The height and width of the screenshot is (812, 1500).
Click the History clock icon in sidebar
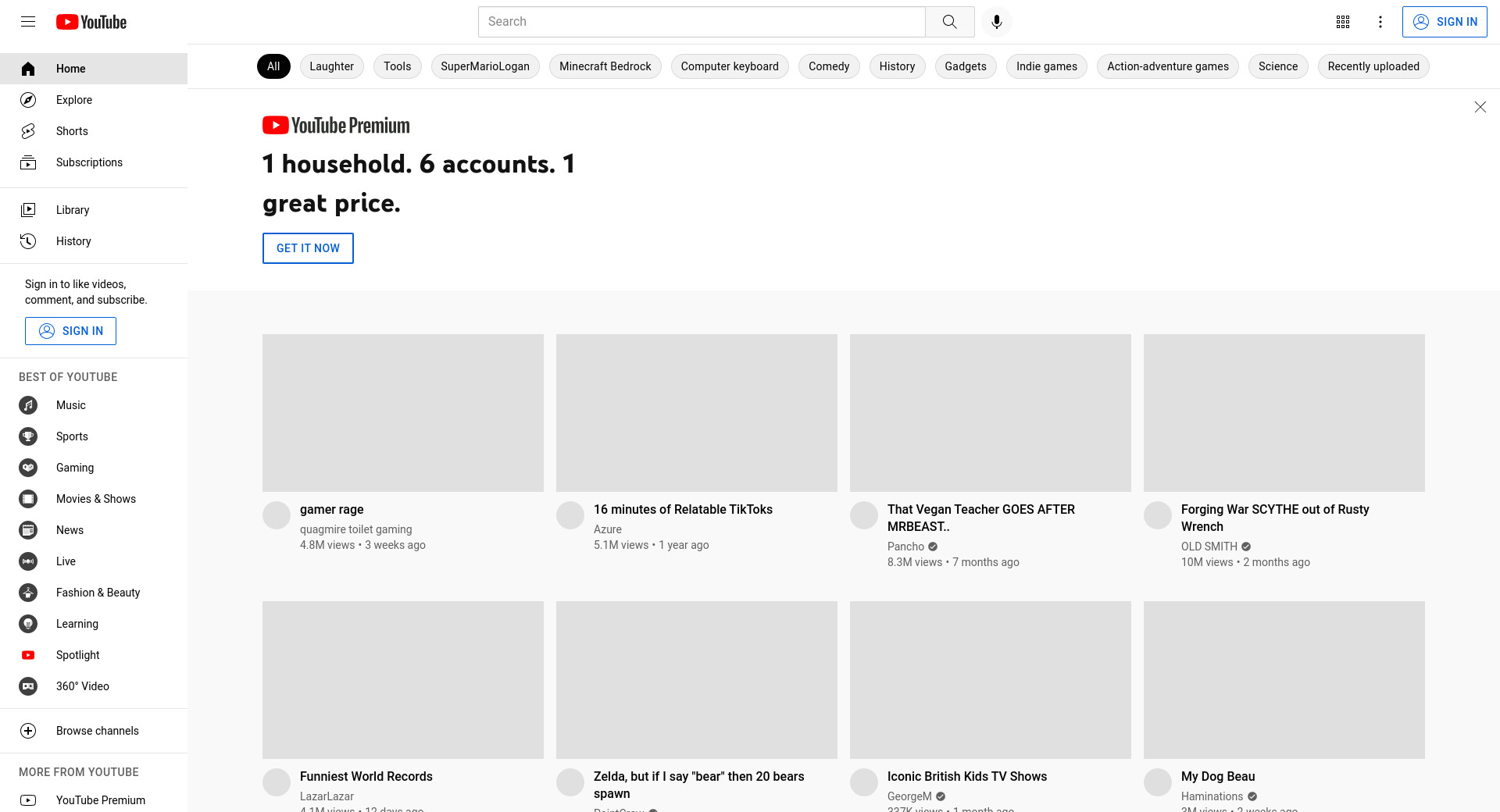point(28,241)
